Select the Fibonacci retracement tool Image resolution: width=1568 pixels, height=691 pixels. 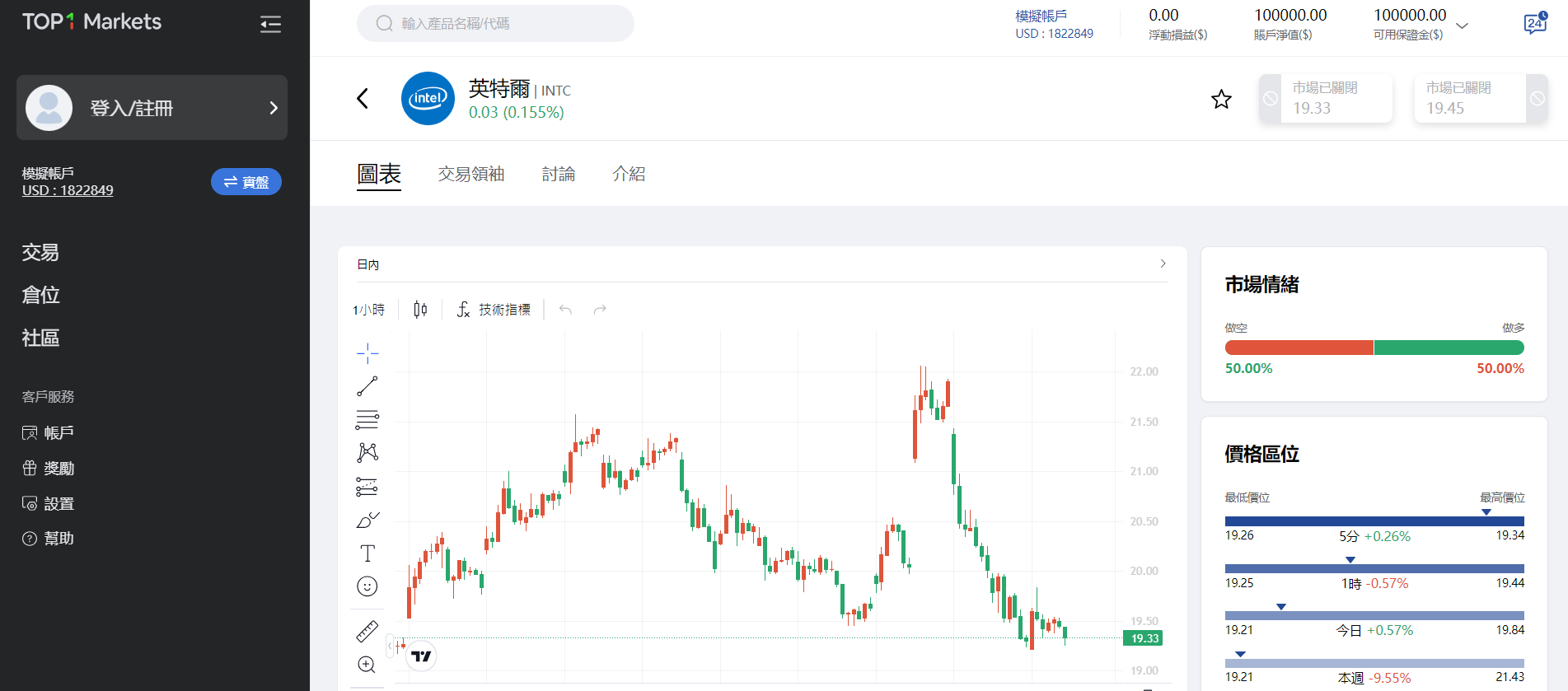(367, 419)
